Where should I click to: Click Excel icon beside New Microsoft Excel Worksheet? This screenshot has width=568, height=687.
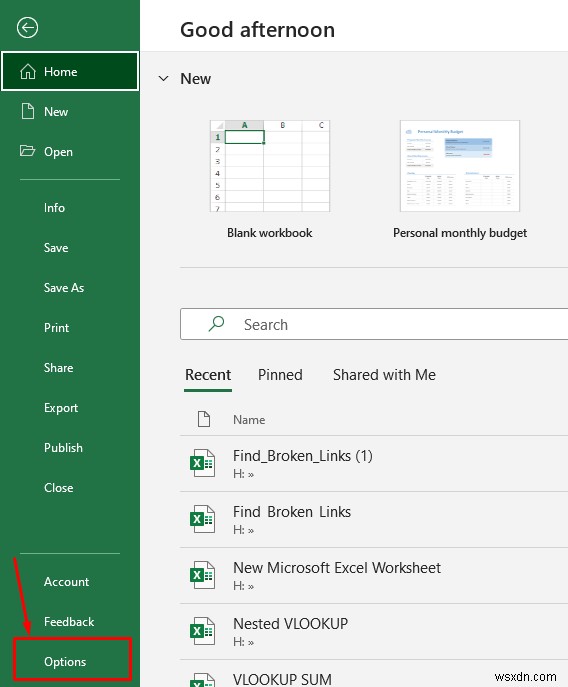point(202,575)
